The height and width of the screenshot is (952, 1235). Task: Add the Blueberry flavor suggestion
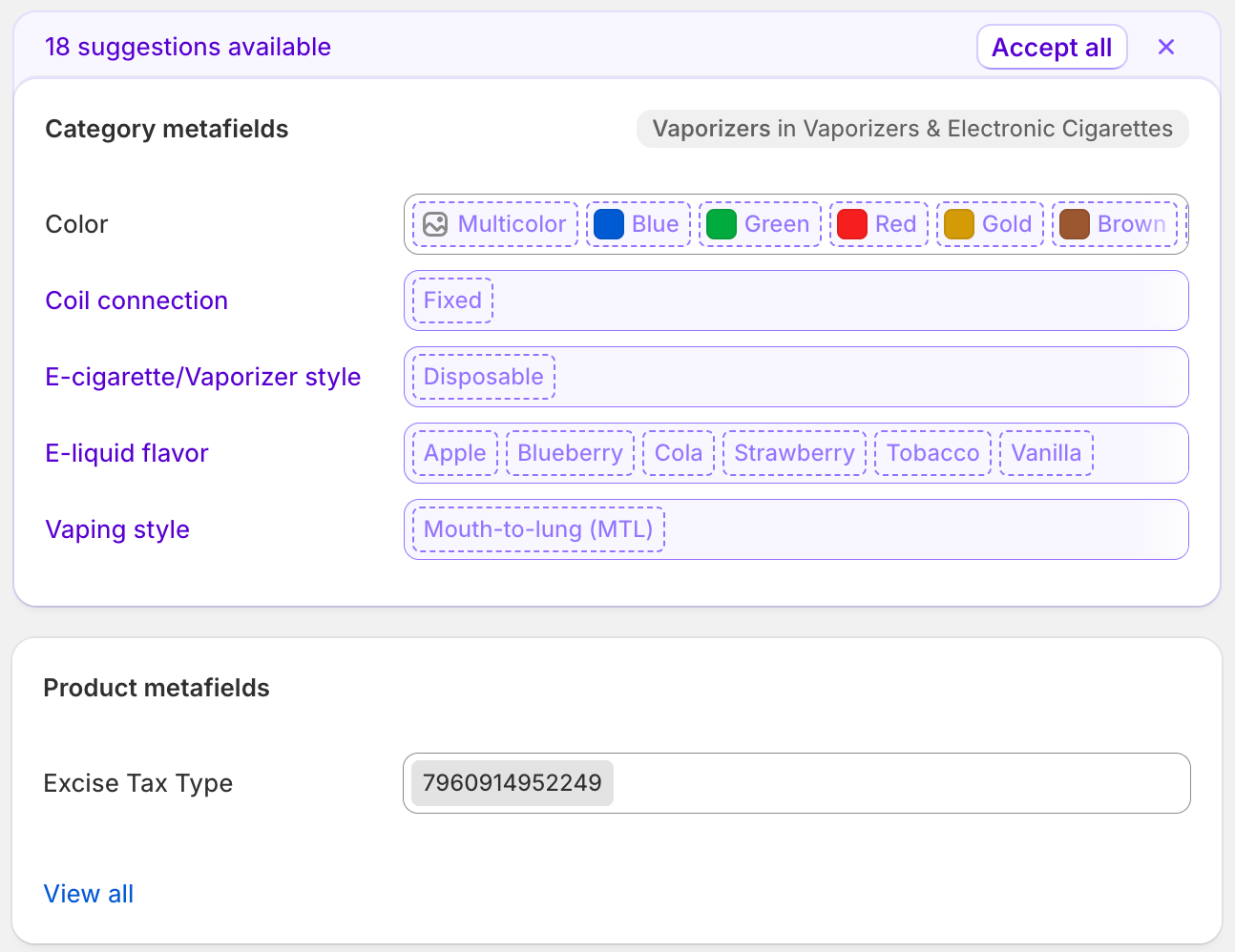[570, 453]
